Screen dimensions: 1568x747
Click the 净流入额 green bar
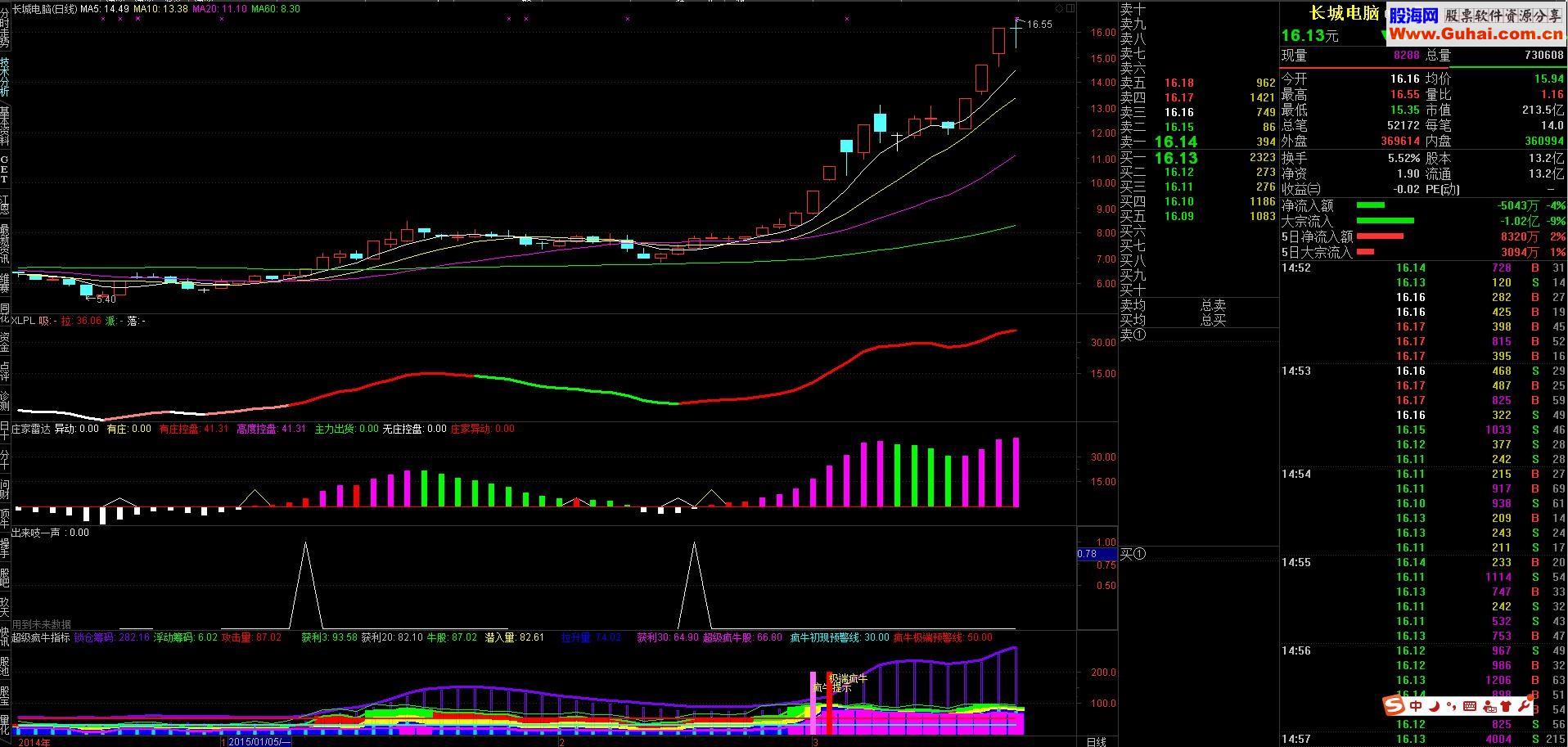[x=1371, y=205]
